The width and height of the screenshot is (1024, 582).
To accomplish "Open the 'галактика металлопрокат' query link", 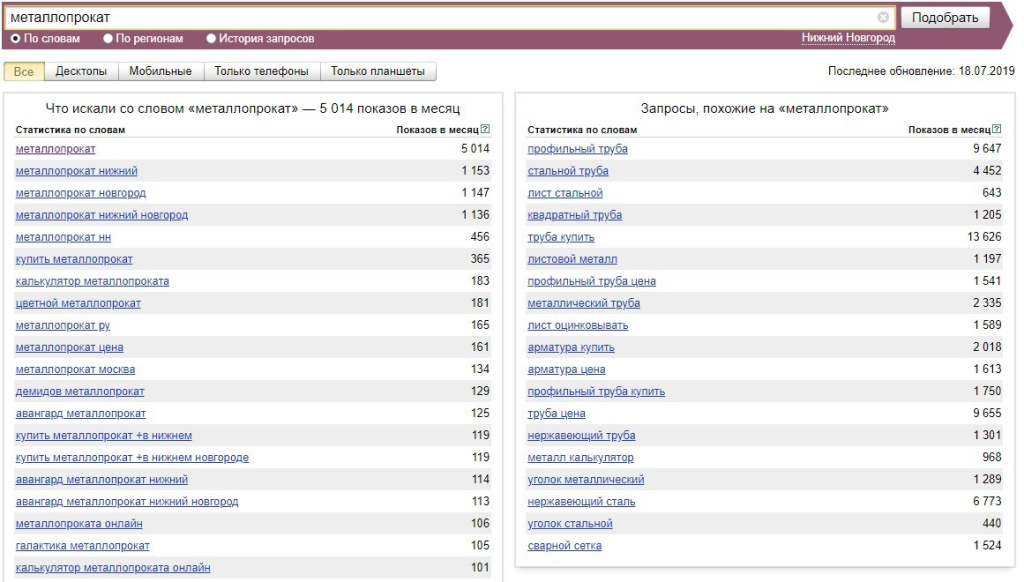I will (x=82, y=546).
